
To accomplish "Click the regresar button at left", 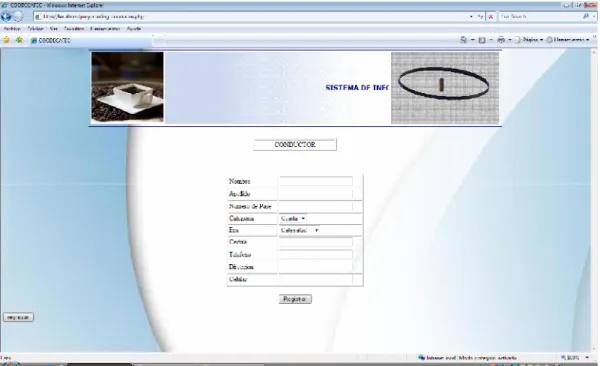I will [18, 317].
